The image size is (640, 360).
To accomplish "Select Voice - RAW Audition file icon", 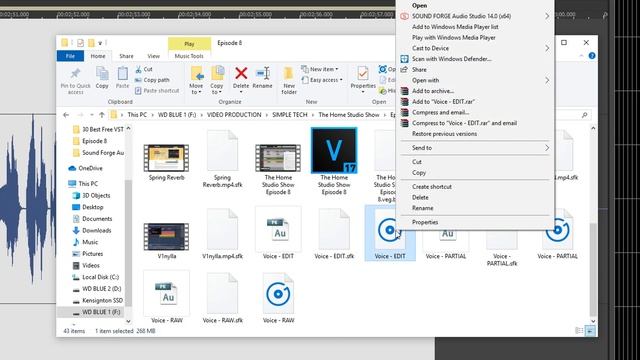I will click(167, 293).
